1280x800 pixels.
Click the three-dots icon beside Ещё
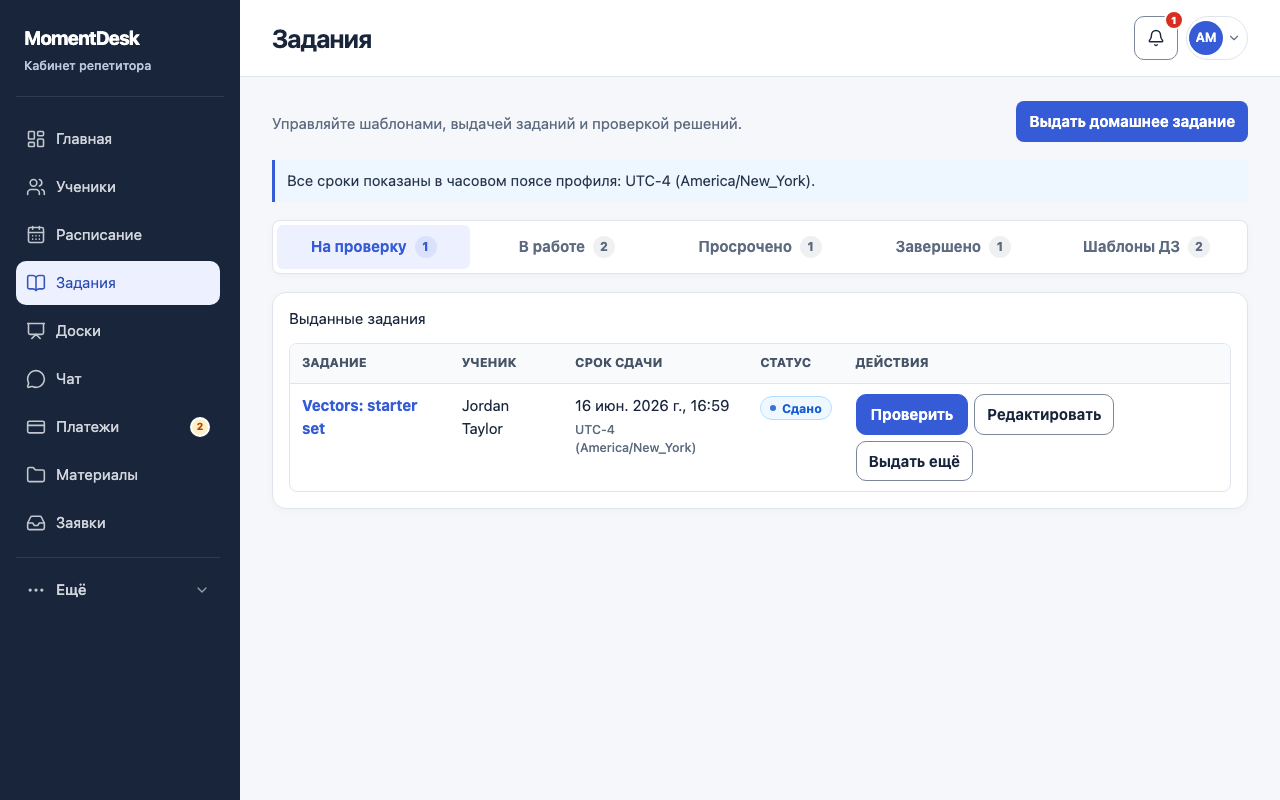point(36,590)
